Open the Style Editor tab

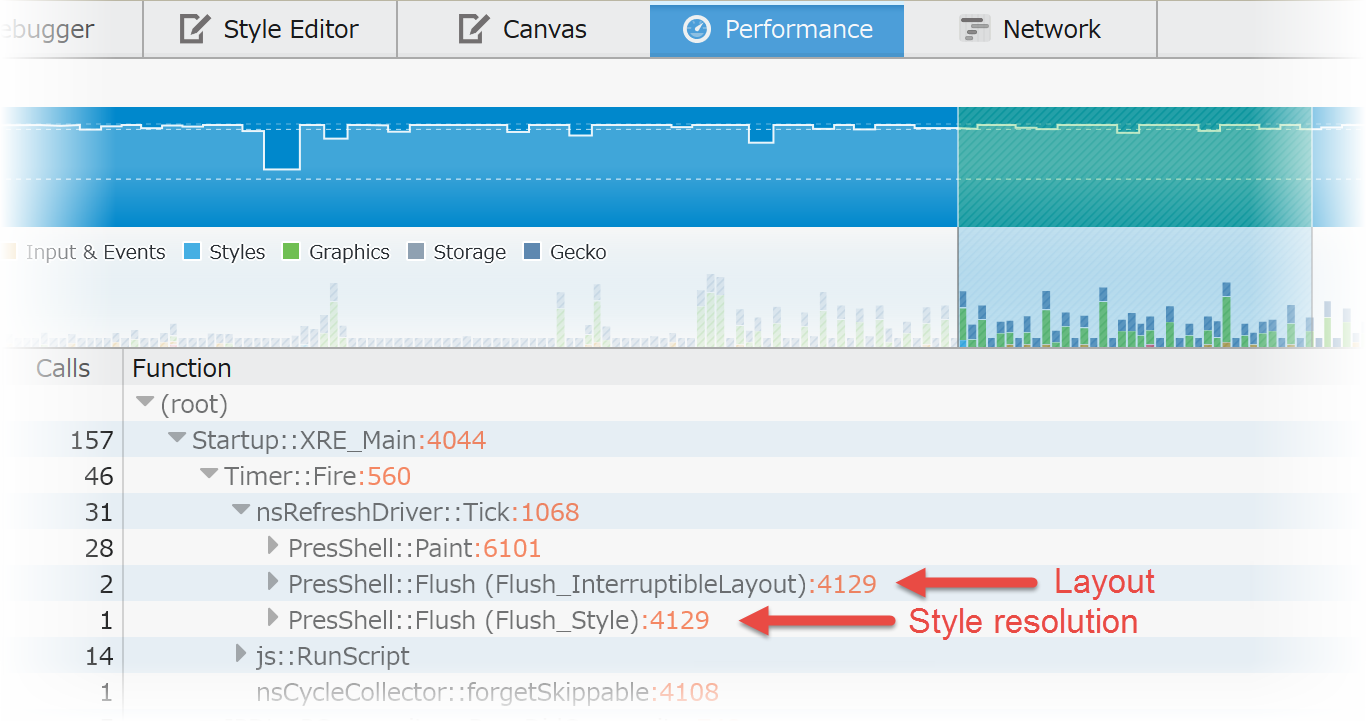point(270,29)
